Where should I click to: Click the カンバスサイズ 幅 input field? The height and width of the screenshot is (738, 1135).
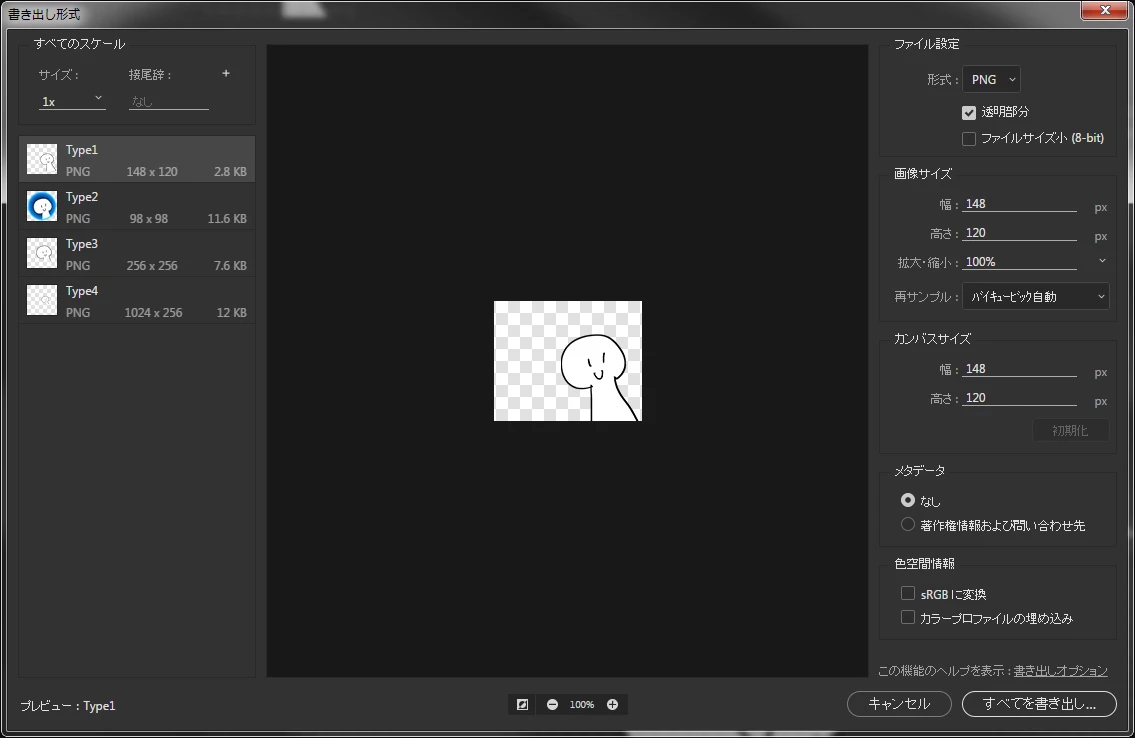[1019, 369]
